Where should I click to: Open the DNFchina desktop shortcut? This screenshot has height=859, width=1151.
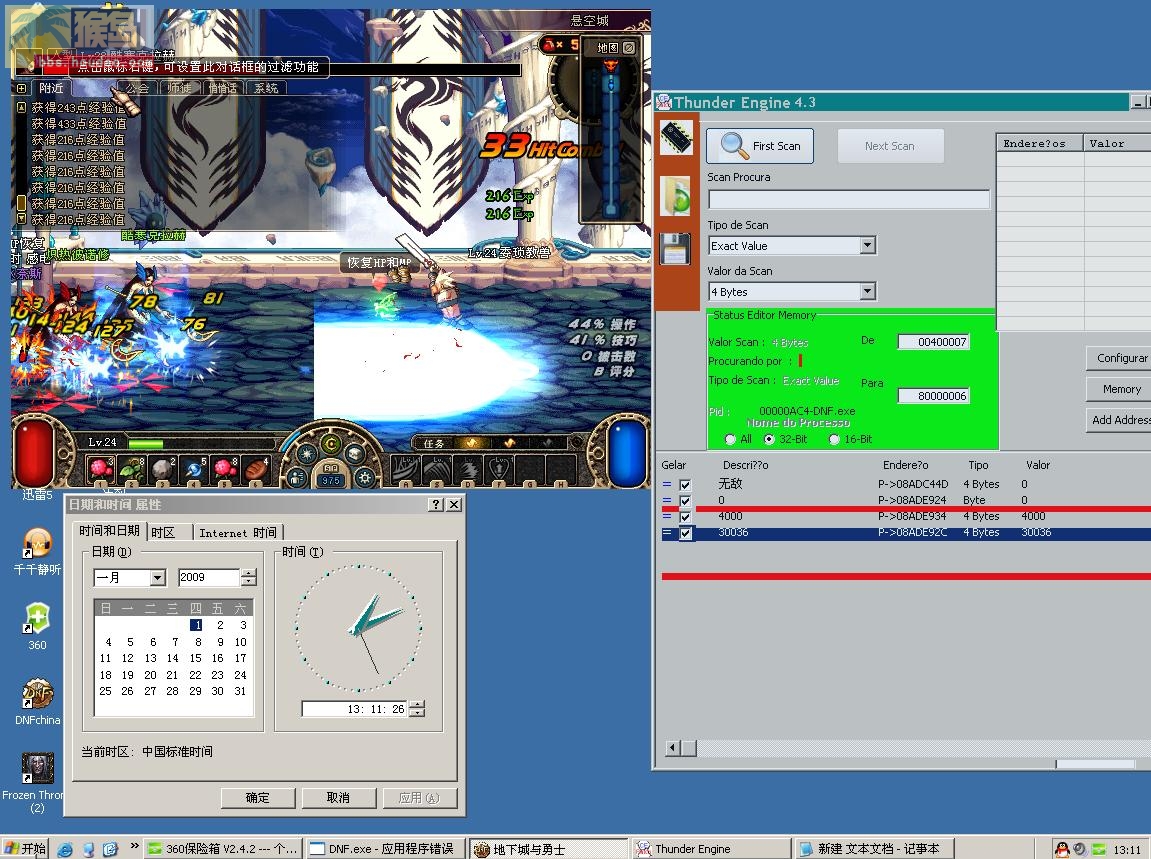pos(37,703)
